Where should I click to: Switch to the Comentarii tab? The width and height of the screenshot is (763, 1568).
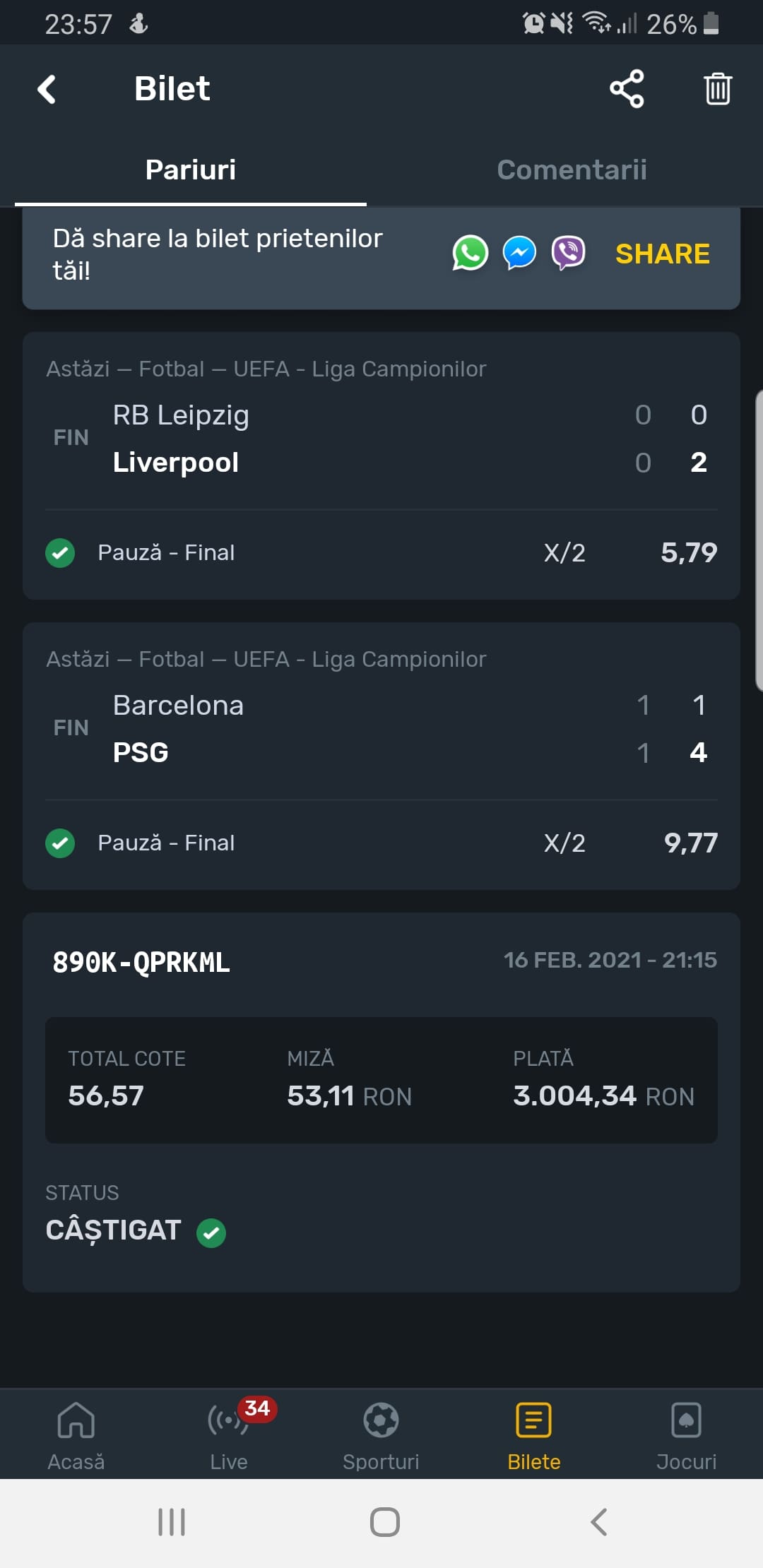[x=572, y=170]
